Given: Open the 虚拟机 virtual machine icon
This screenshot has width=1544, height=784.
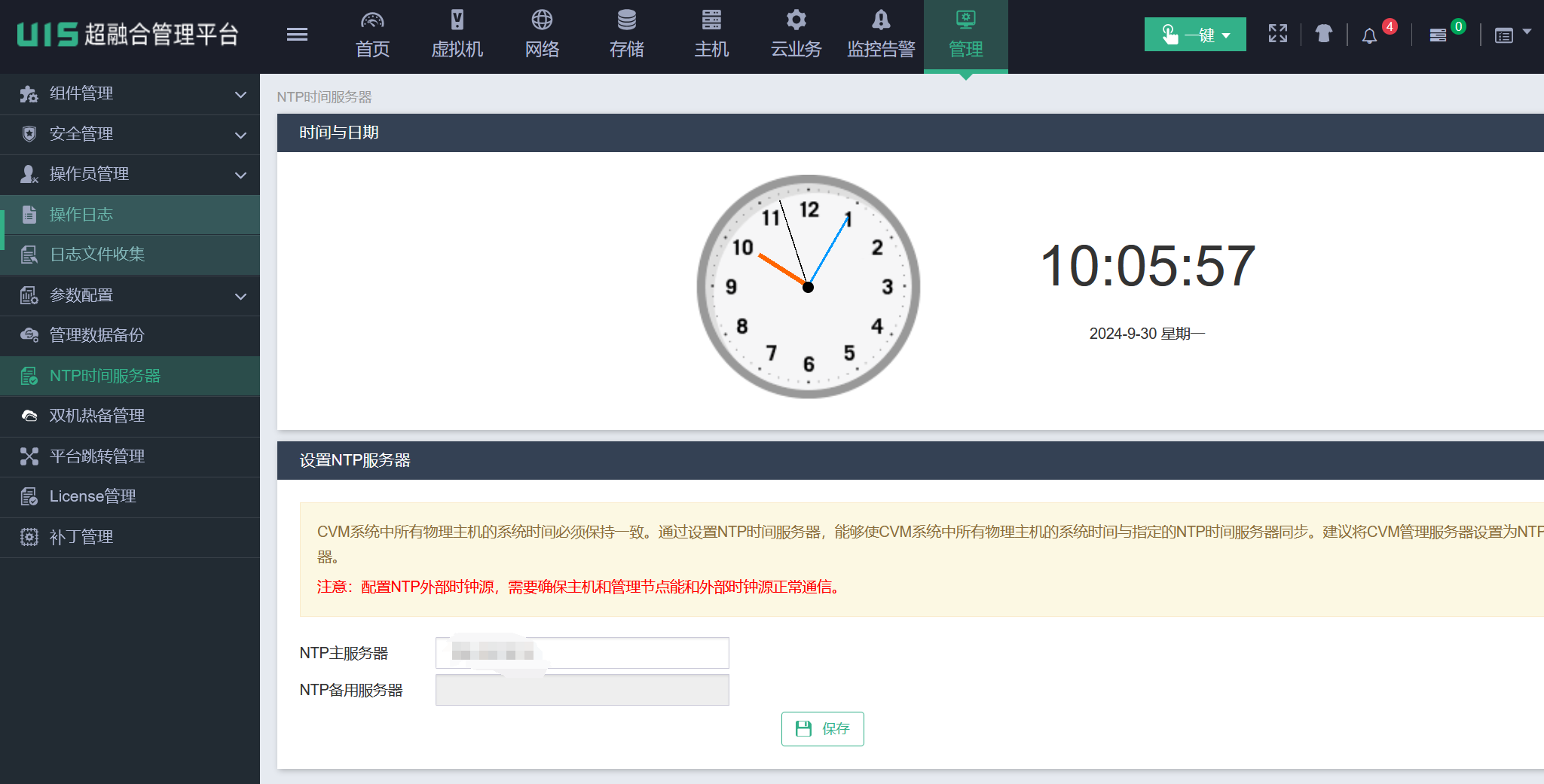Looking at the screenshot, I should 457,20.
